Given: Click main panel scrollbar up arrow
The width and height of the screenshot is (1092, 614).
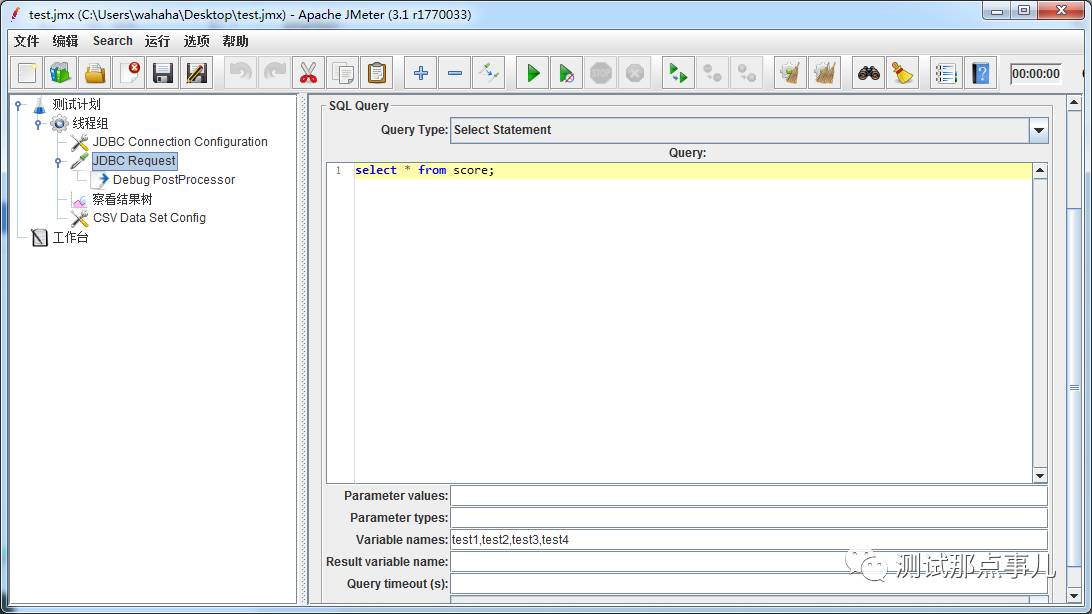Looking at the screenshot, I should (x=1074, y=103).
